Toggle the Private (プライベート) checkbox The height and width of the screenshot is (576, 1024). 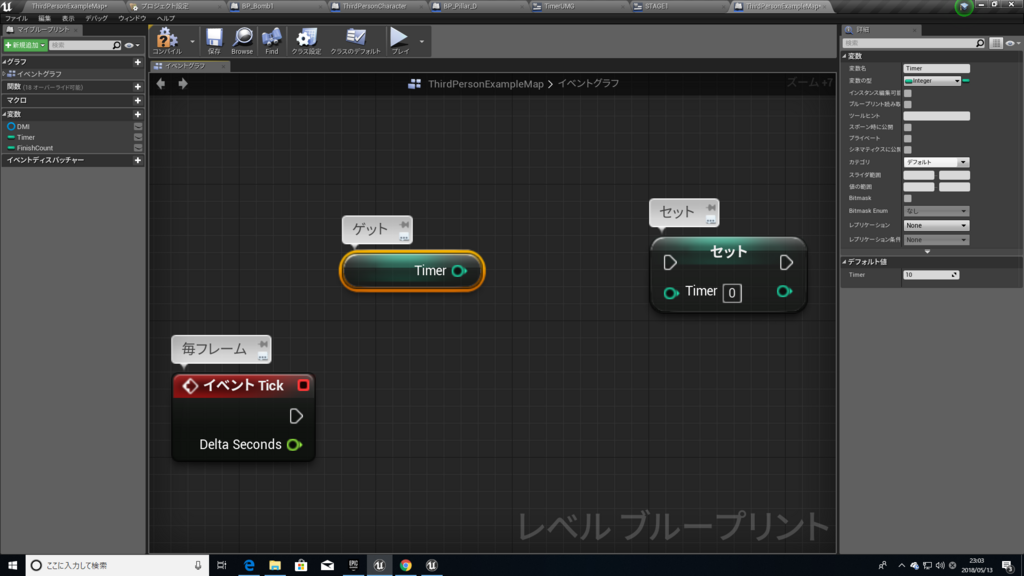point(908,138)
